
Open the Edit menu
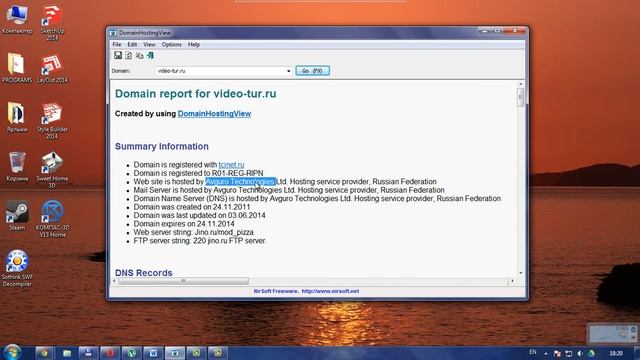coord(132,44)
